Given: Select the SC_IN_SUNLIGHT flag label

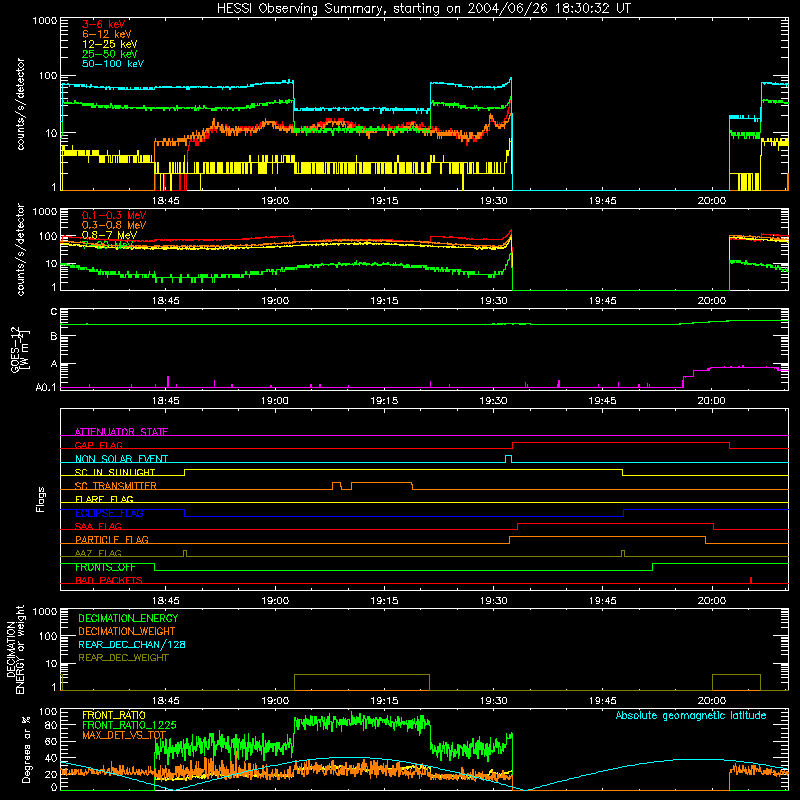Looking at the screenshot, I should click(115, 472).
